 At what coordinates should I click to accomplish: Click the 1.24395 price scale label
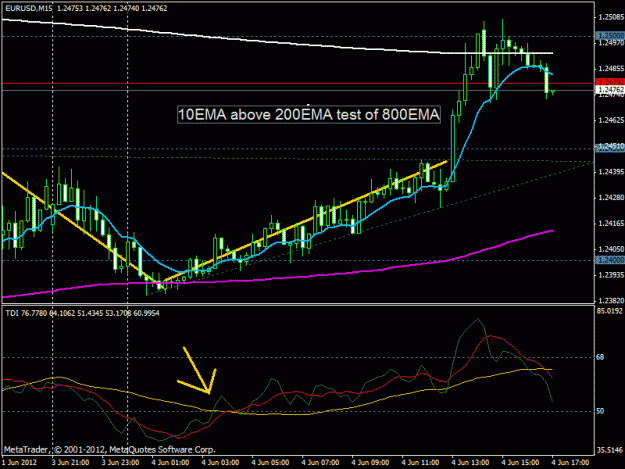(x=611, y=172)
